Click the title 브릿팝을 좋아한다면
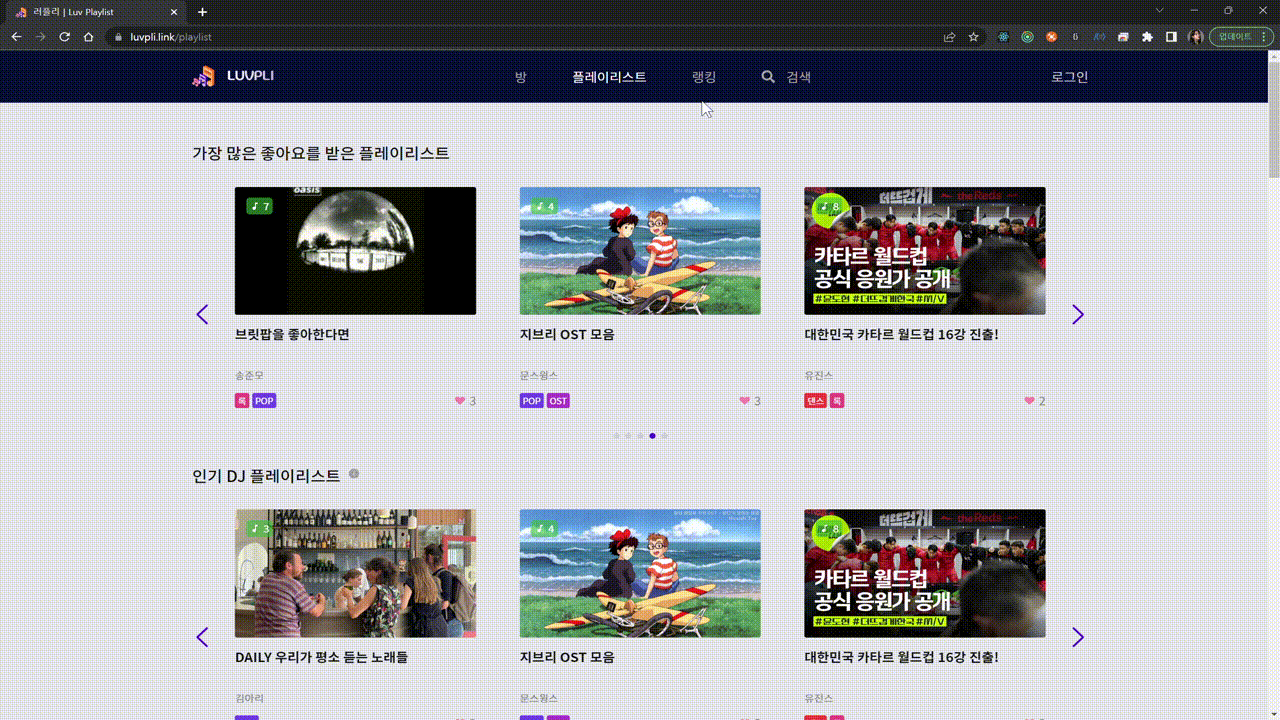Screen dimensions: 1280x720 292,334
